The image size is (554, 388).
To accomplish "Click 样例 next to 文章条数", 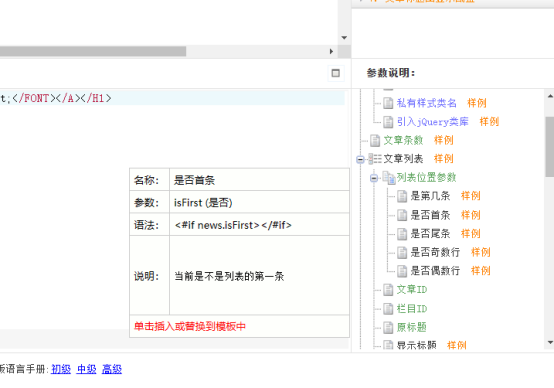I will (443, 140).
